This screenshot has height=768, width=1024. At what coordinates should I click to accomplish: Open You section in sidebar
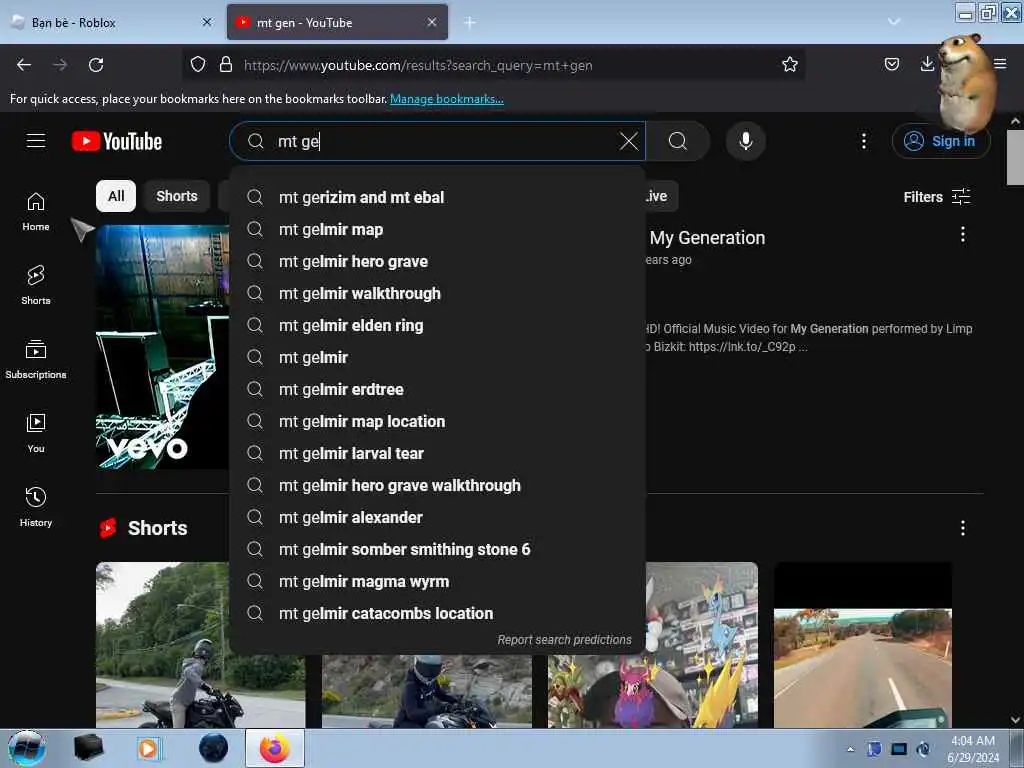(36, 433)
